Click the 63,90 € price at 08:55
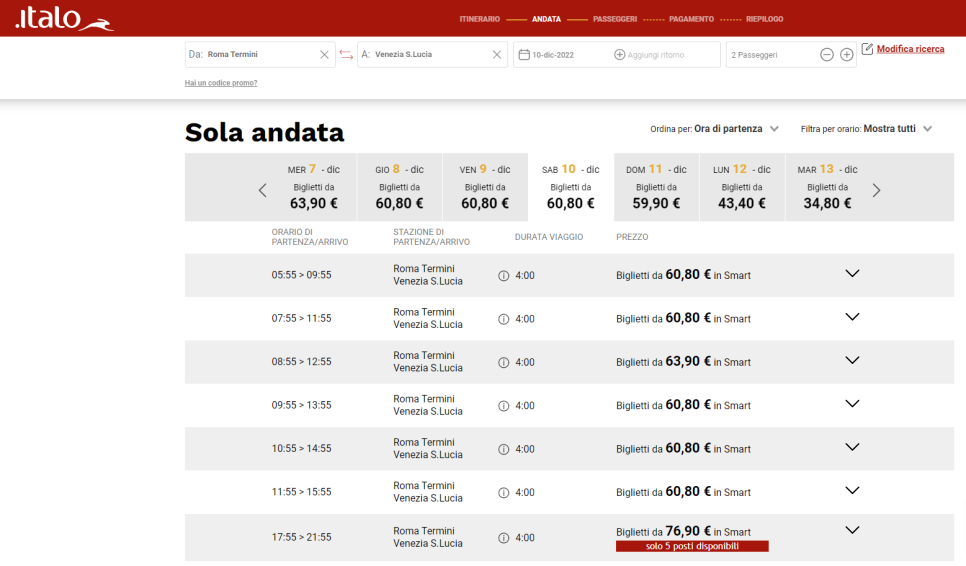The height and width of the screenshot is (566, 966). pos(688,362)
